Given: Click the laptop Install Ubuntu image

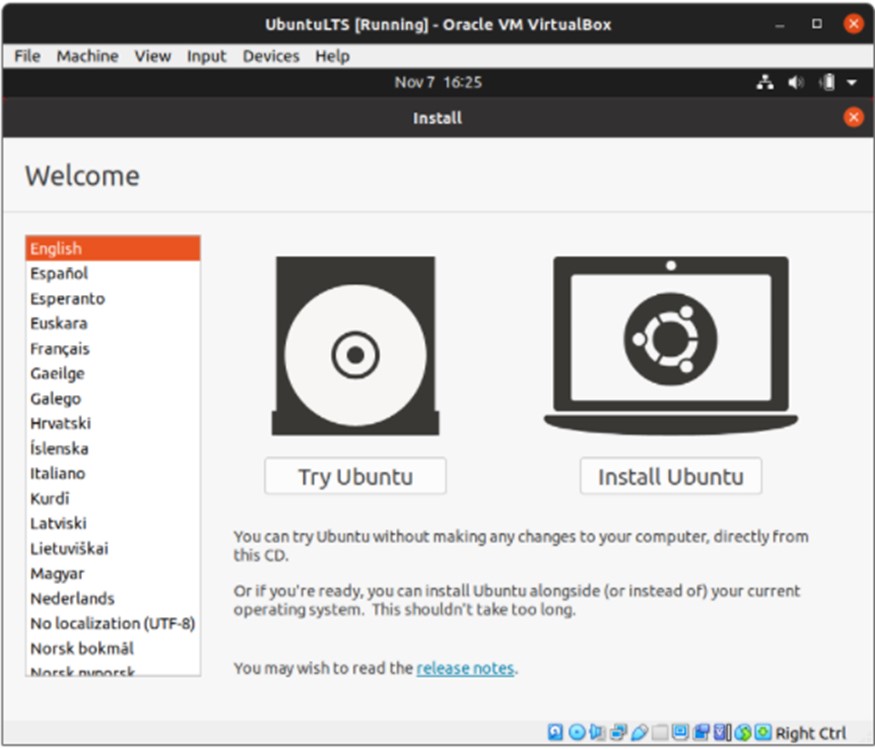Looking at the screenshot, I should click(x=671, y=344).
